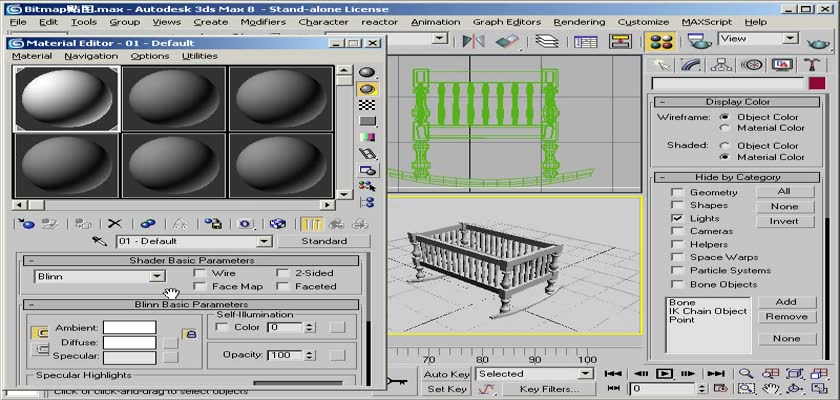Image resolution: width=840 pixels, height=400 pixels.
Task: Switch to Hierarchy command panel tab
Action: [x=721, y=65]
